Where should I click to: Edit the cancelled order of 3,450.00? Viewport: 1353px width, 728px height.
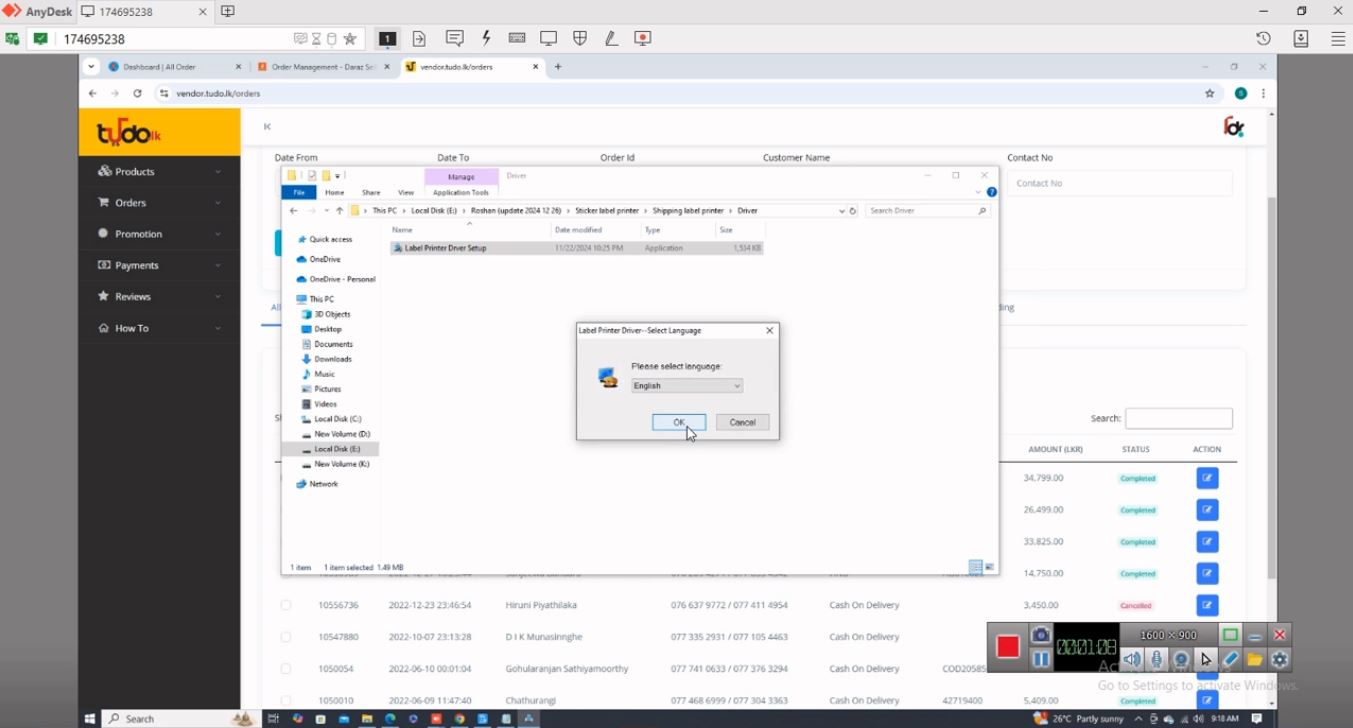point(1207,605)
